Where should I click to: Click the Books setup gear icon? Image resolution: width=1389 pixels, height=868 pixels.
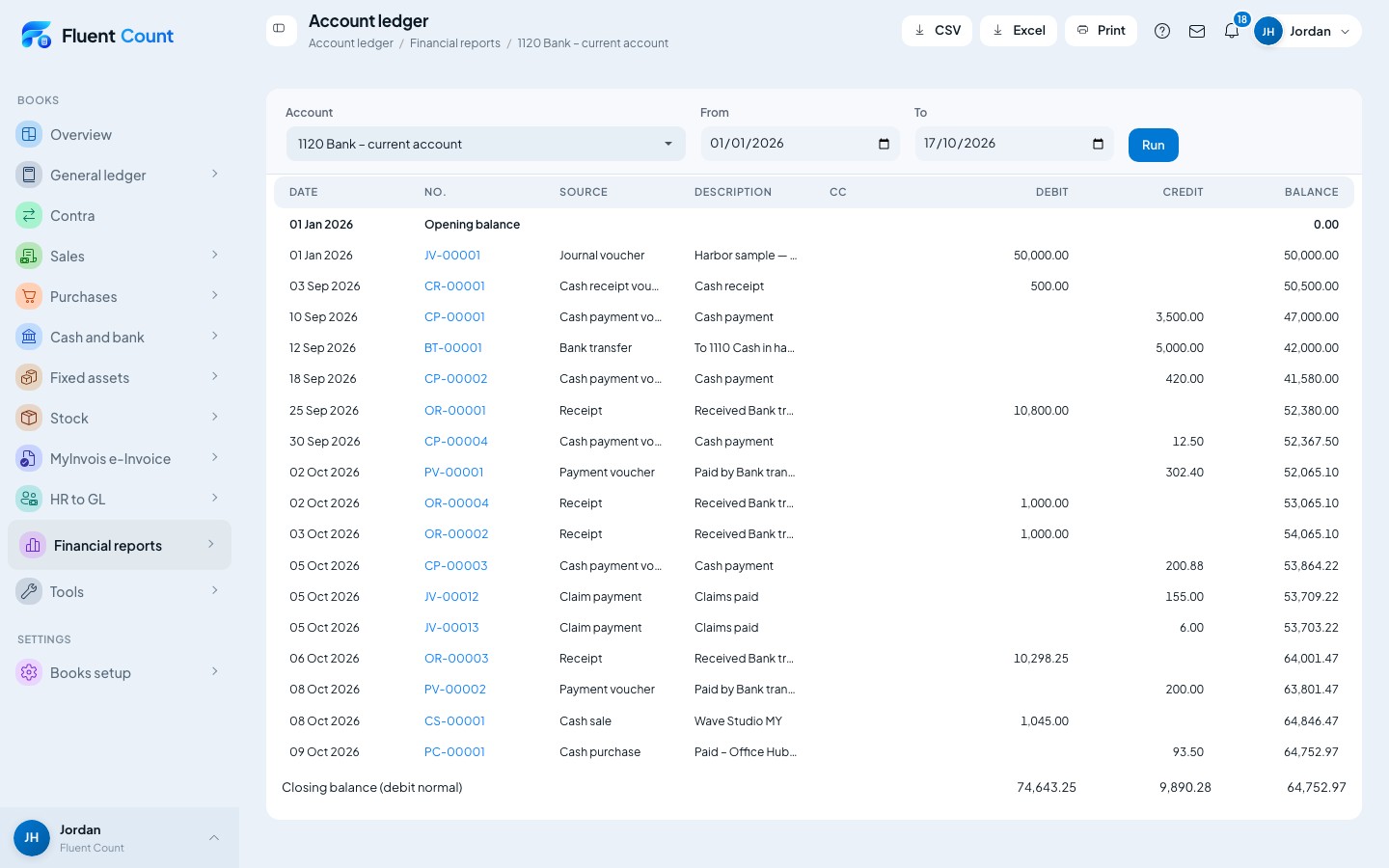point(29,672)
